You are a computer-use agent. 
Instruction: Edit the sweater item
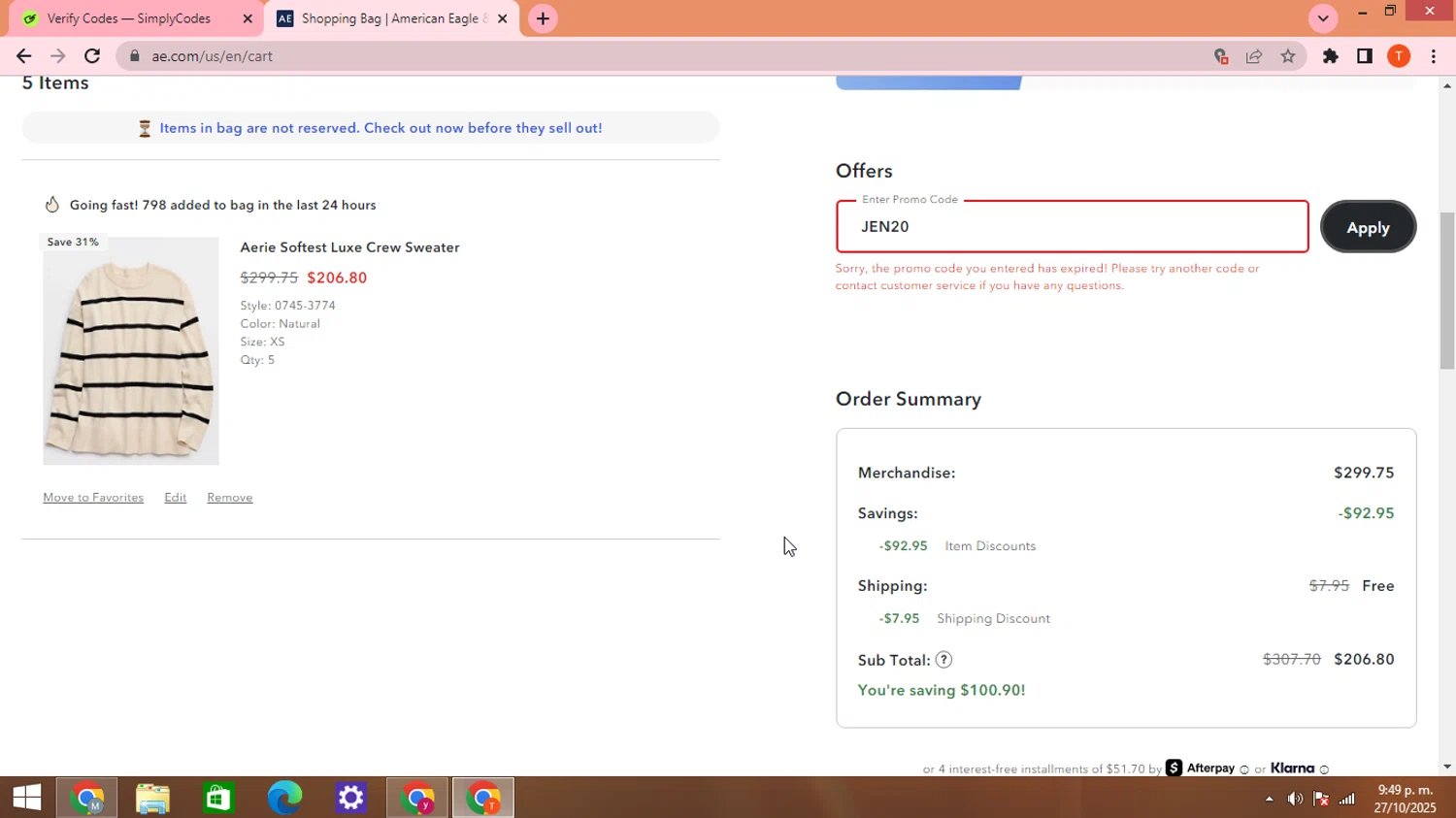pos(175,497)
